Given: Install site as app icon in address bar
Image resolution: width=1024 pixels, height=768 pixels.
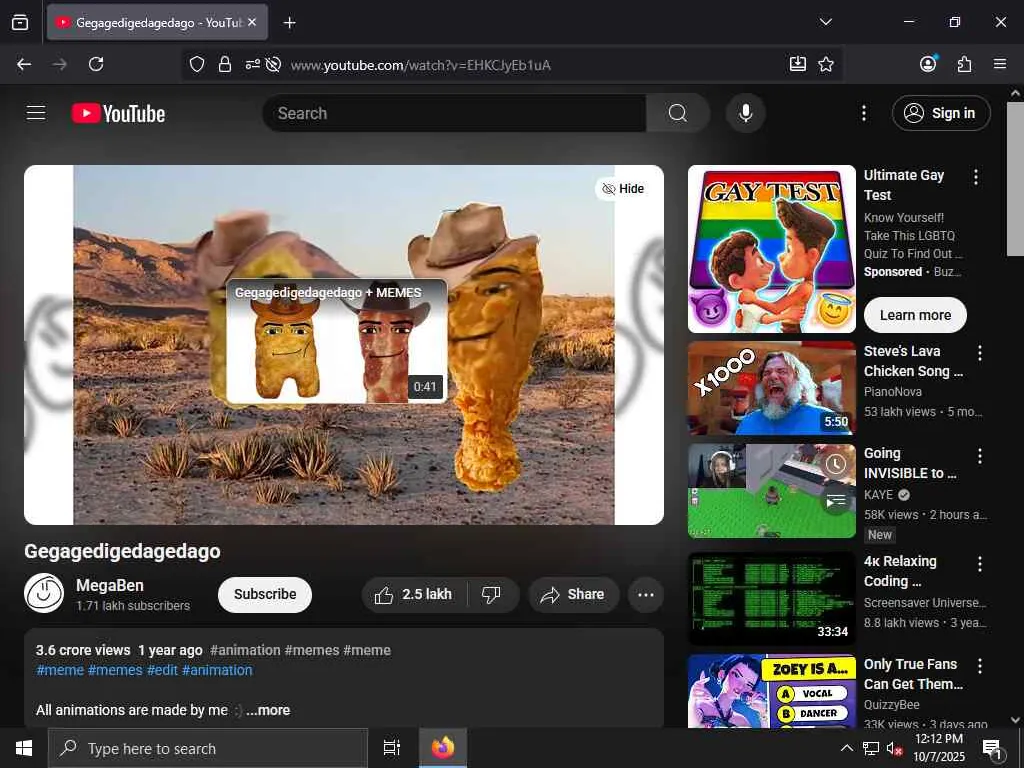Looking at the screenshot, I should point(797,64).
